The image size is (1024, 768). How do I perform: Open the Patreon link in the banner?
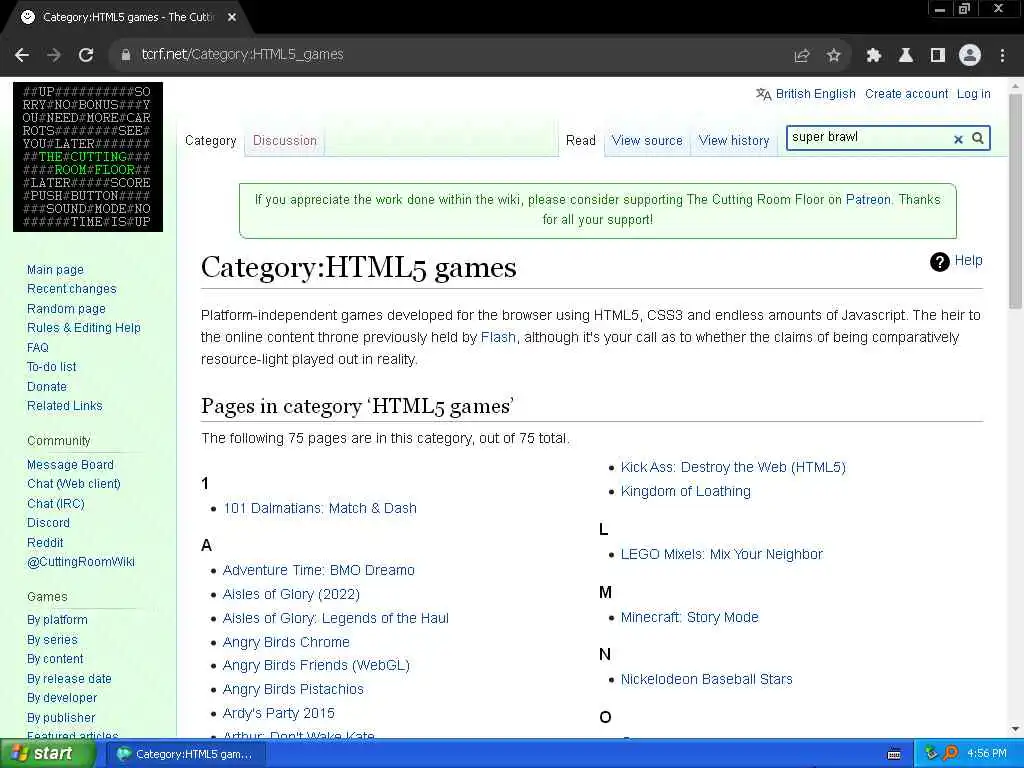868,200
